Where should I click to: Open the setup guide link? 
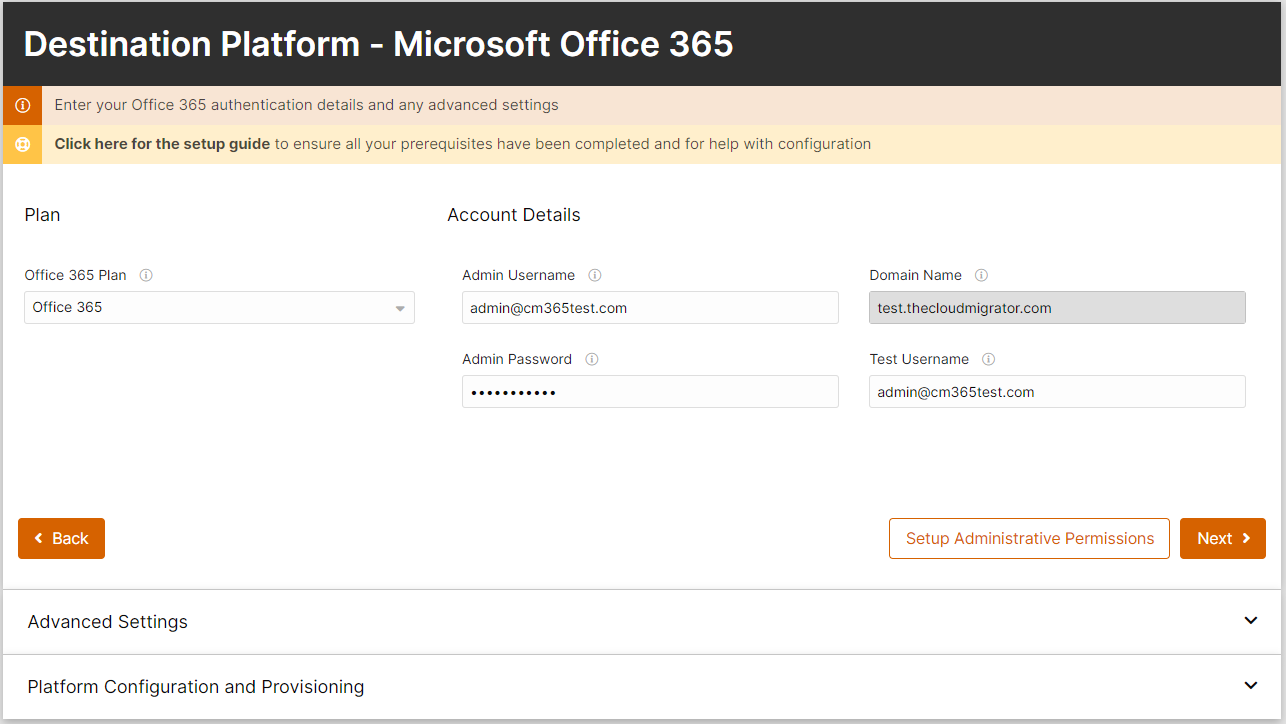pos(162,144)
